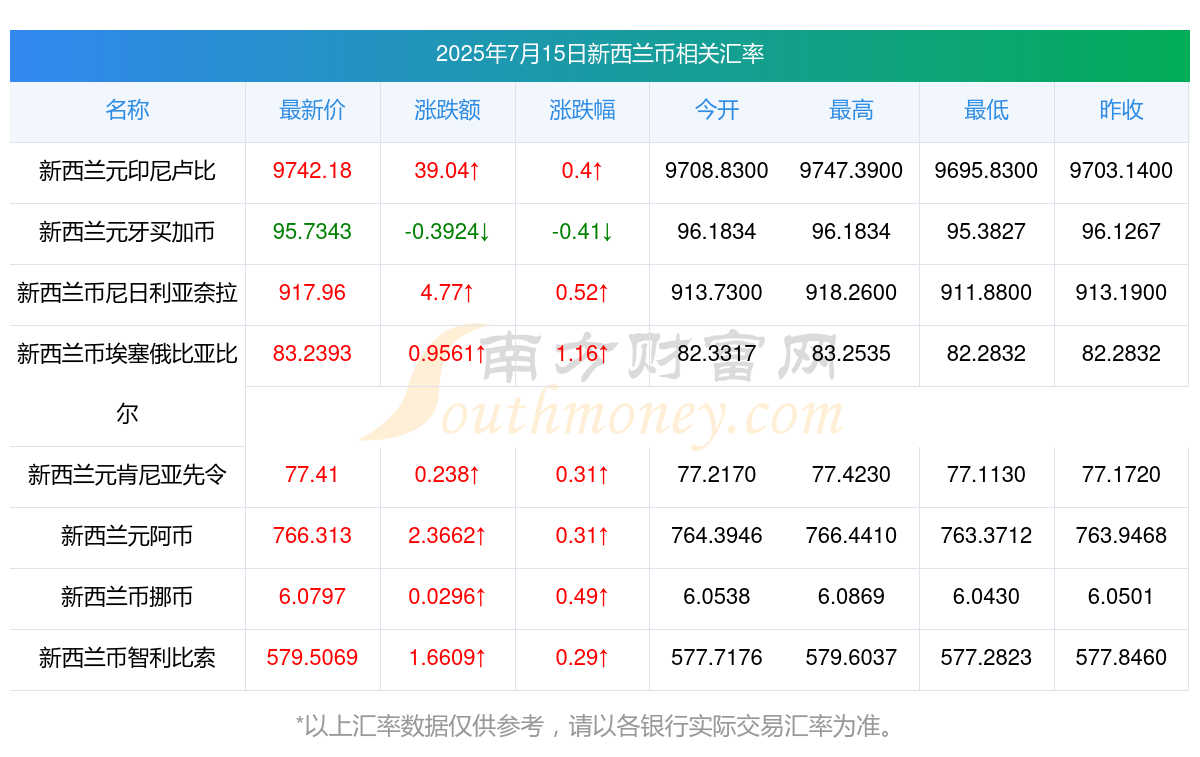Click lowest value 95.3827

click(986, 232)
